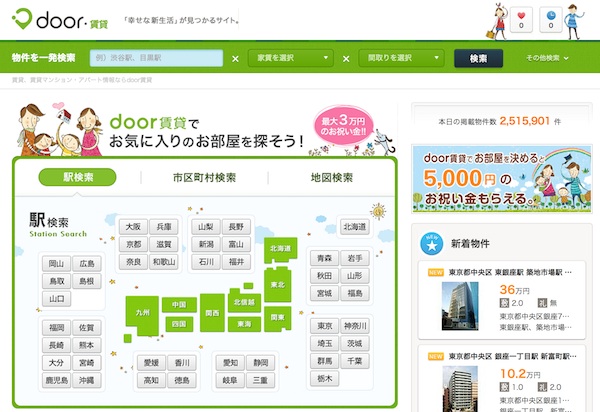Open recently viewed clock icon counter
The width and height of the screenshot is (600, 412).
tap(553, 19)
